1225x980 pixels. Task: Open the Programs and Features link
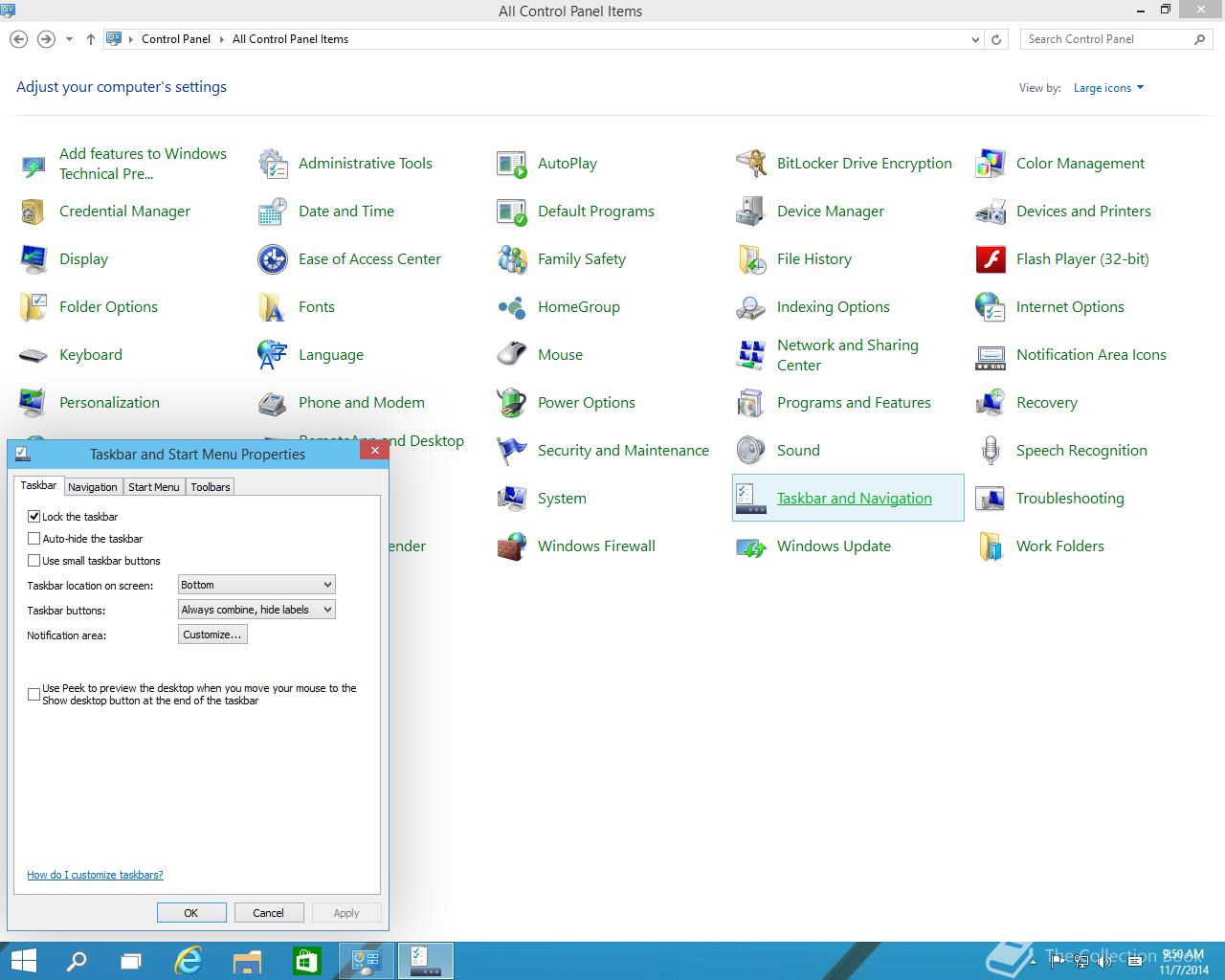pyautogui.click(x=854, y=403)
